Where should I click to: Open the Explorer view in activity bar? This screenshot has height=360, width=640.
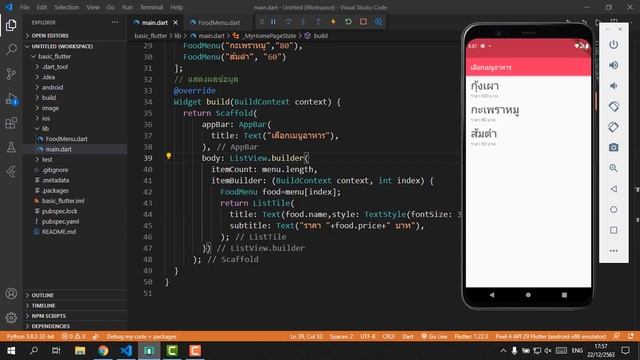click(11, 25)
